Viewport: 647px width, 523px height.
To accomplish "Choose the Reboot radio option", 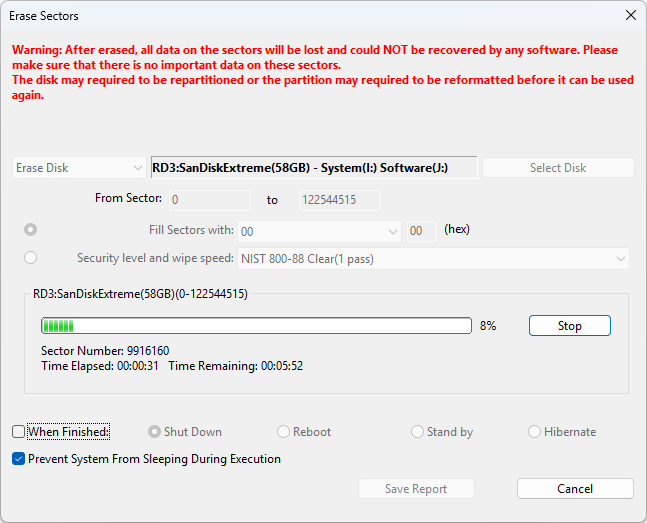I will point(284,432).
